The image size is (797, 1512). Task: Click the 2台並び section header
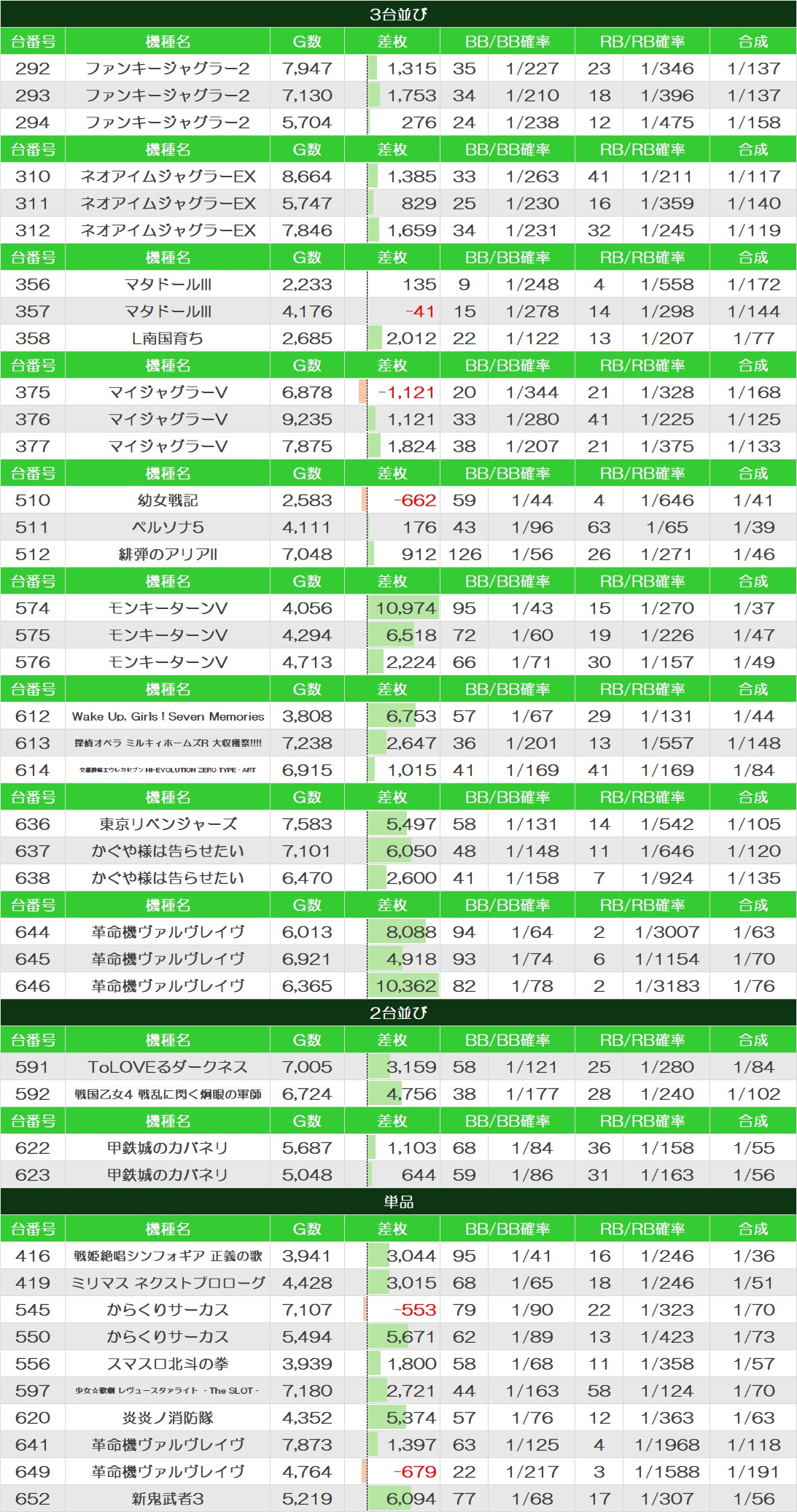pos(398,1012)
